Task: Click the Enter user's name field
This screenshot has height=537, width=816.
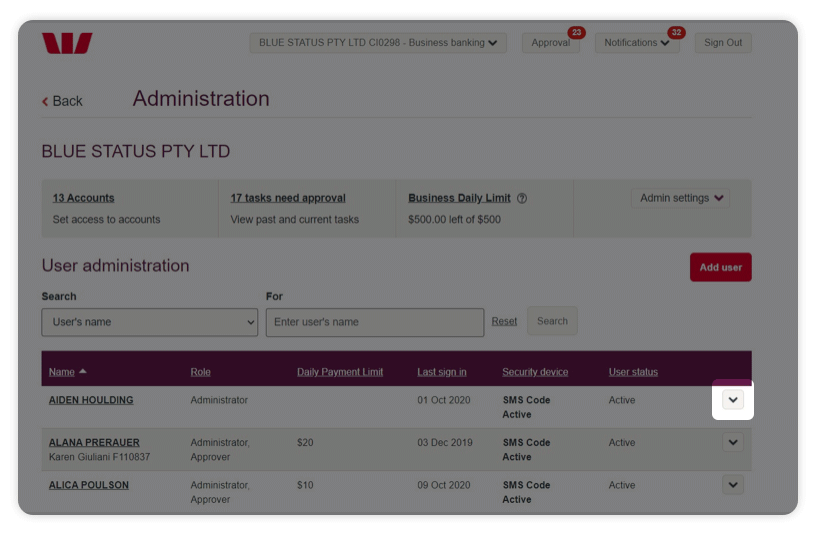Action: [374, 322]
